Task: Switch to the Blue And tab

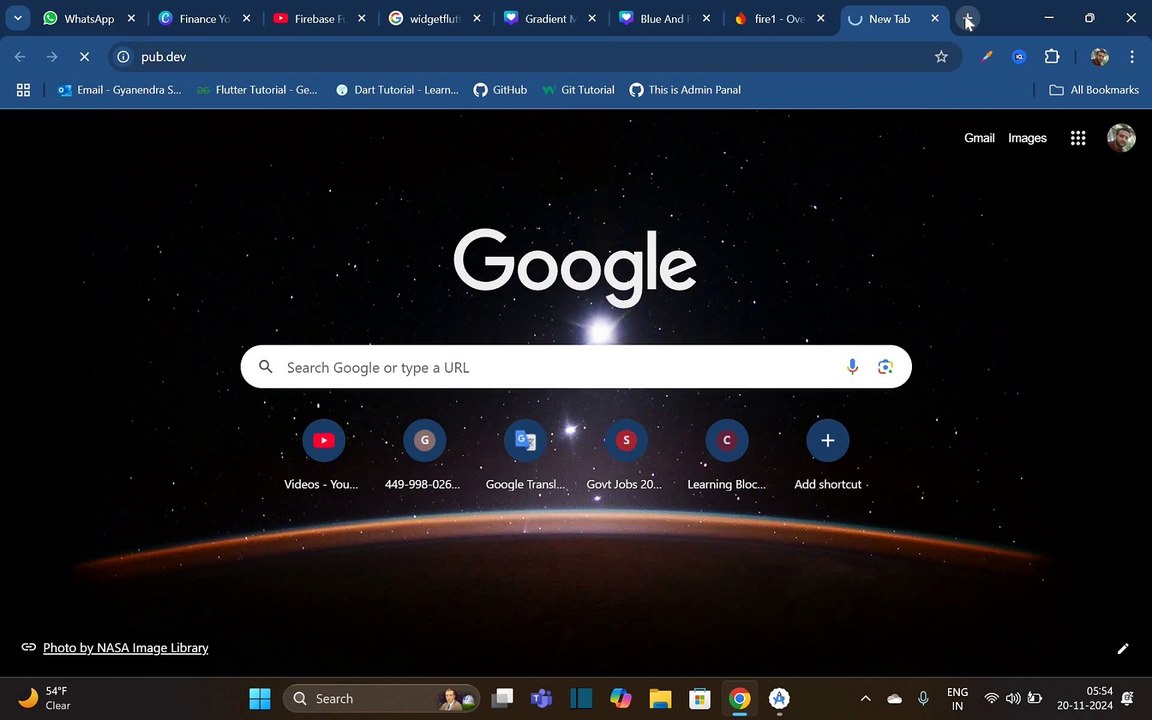Action: (x=655, y=18)
